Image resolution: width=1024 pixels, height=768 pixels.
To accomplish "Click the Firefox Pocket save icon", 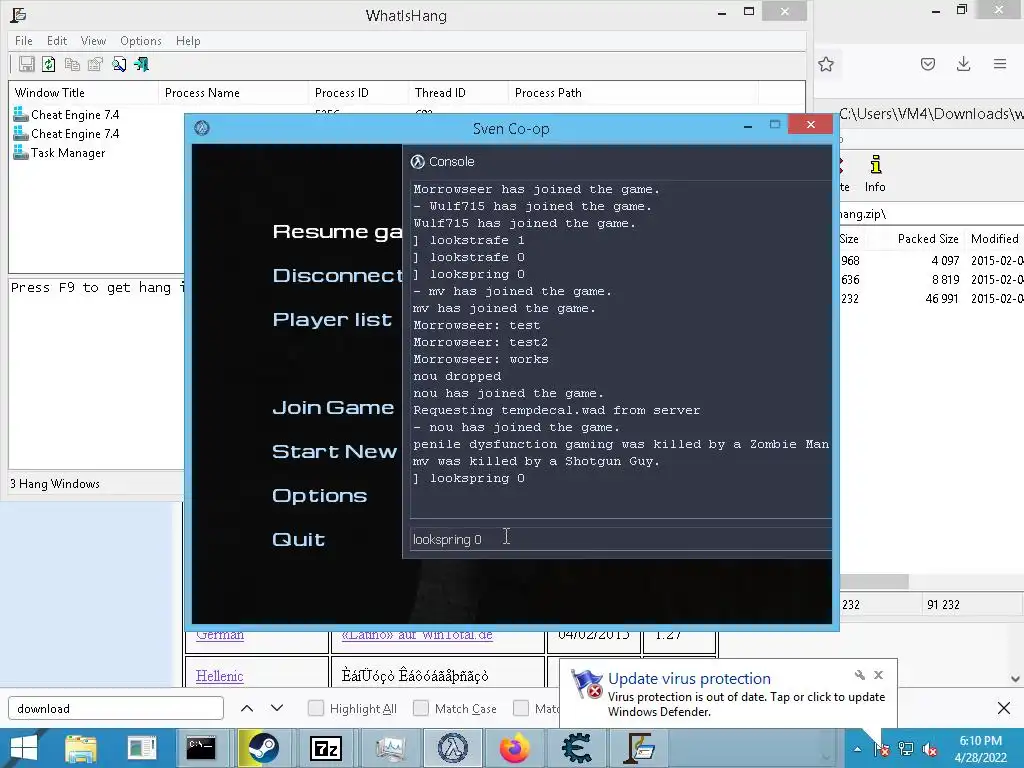I will click(x=928, y=64).
